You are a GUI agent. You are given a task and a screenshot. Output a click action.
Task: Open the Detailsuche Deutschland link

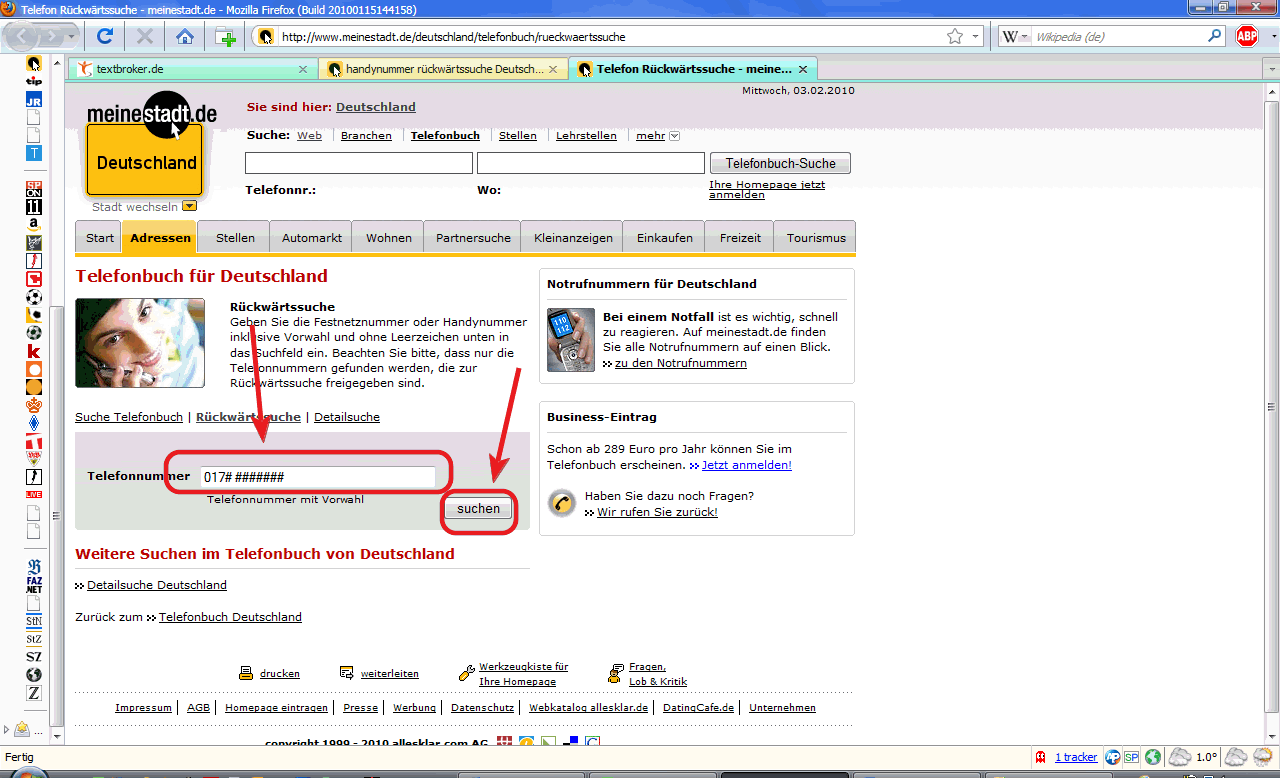157,585
